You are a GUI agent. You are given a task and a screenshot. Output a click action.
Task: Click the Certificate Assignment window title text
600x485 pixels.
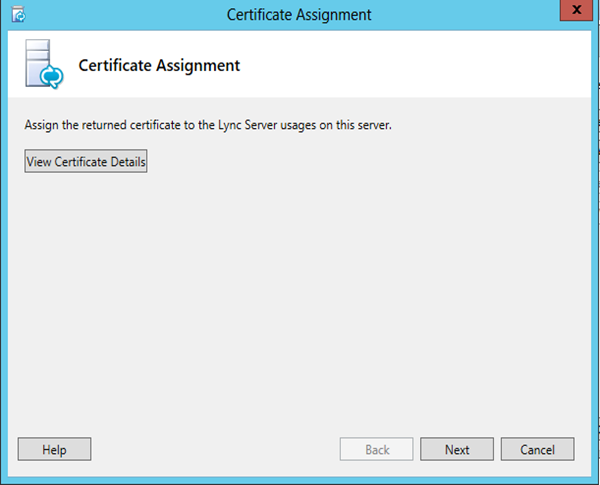[299, 15]
